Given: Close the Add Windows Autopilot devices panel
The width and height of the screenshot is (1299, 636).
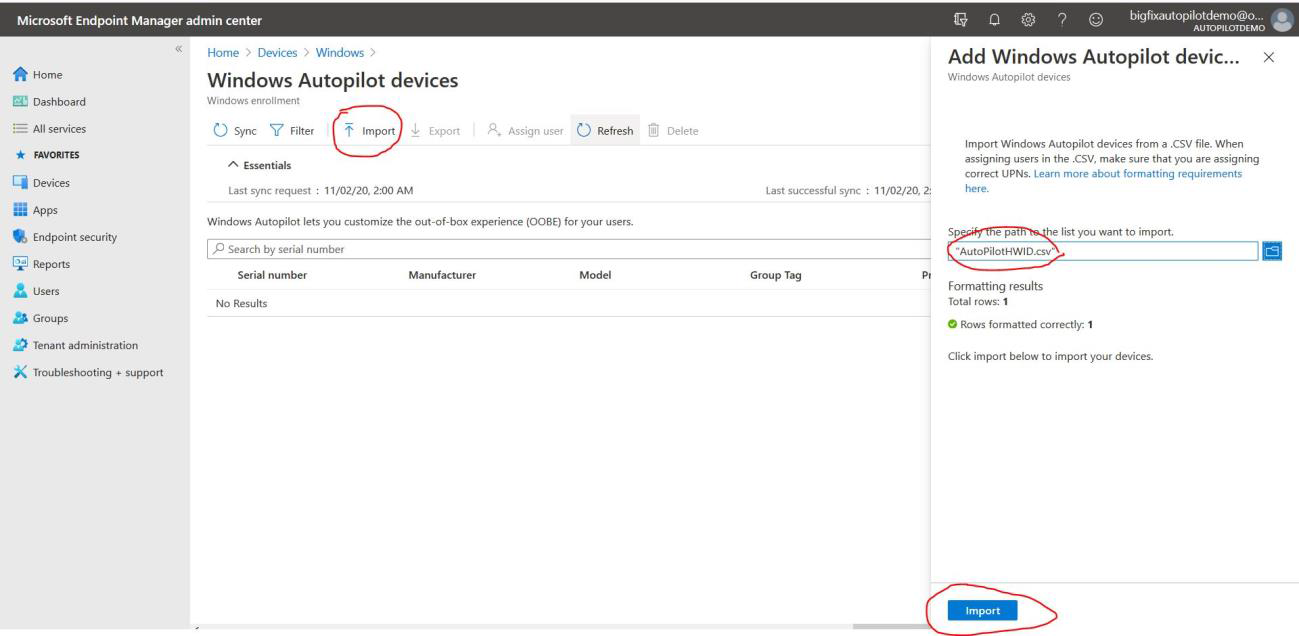Looking at the screenshot, I should pyautogui.click(x=1269, y=58).
